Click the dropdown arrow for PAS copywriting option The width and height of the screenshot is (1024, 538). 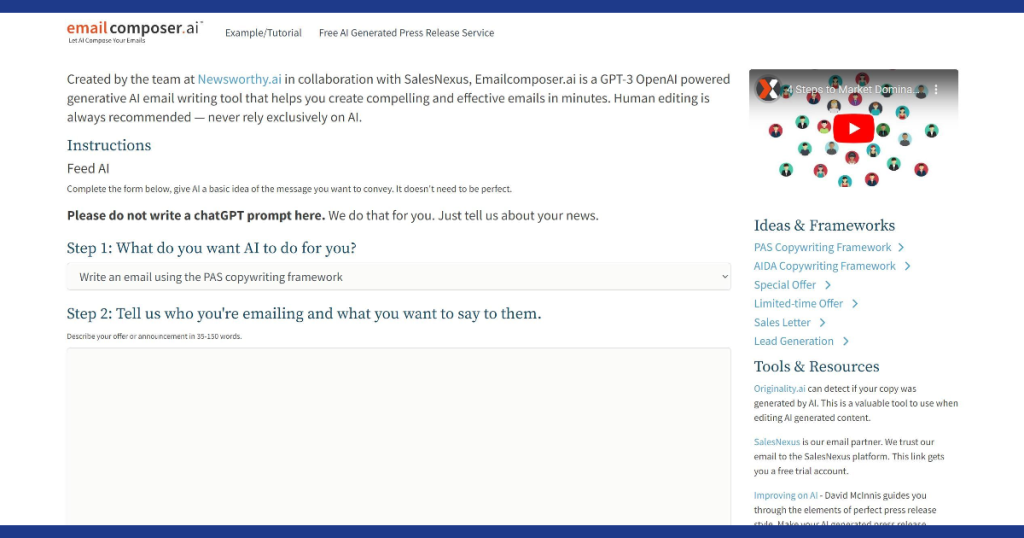[x=724, y=277]
